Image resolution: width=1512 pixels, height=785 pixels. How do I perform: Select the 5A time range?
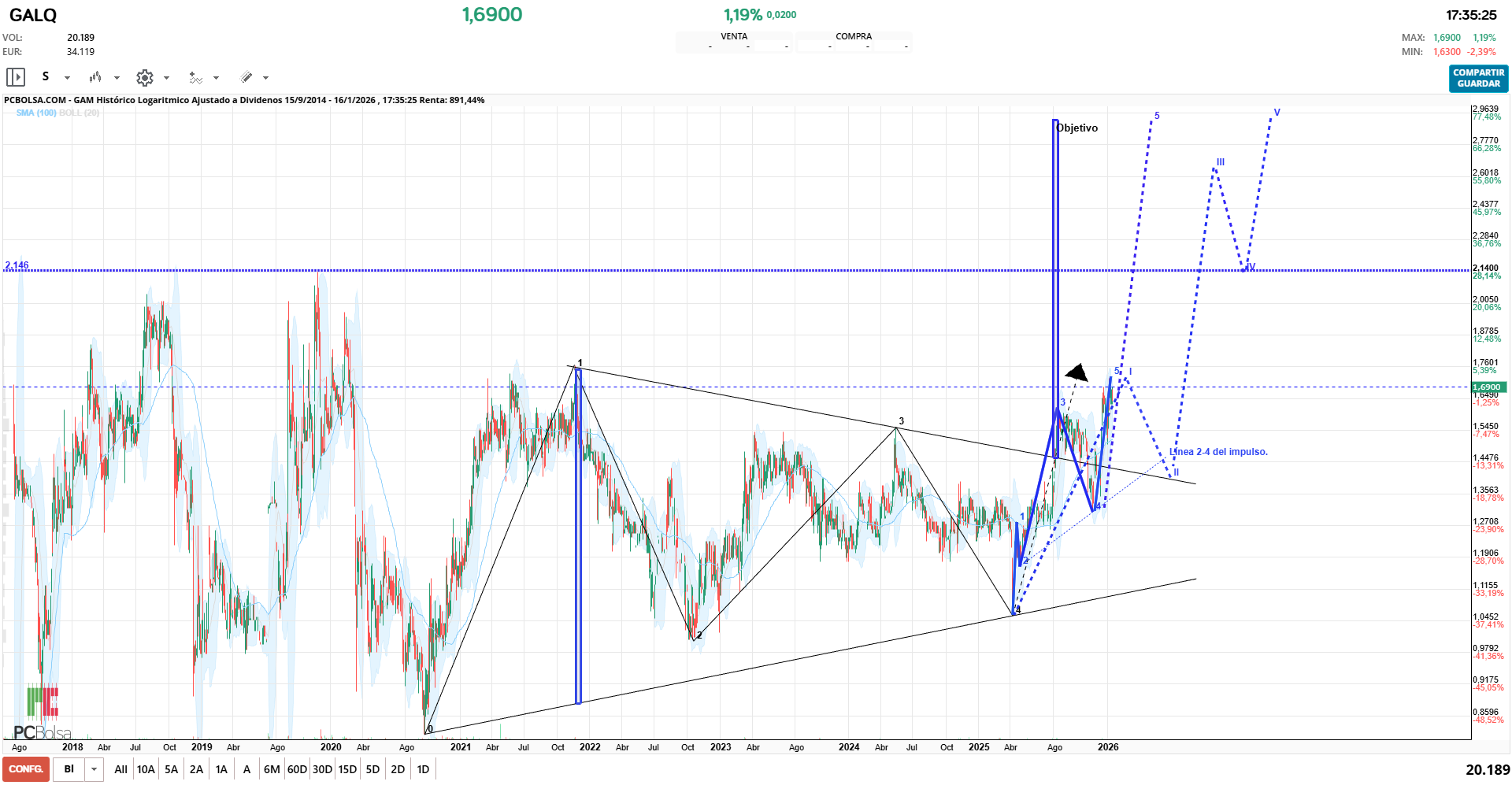click(171, 769)
